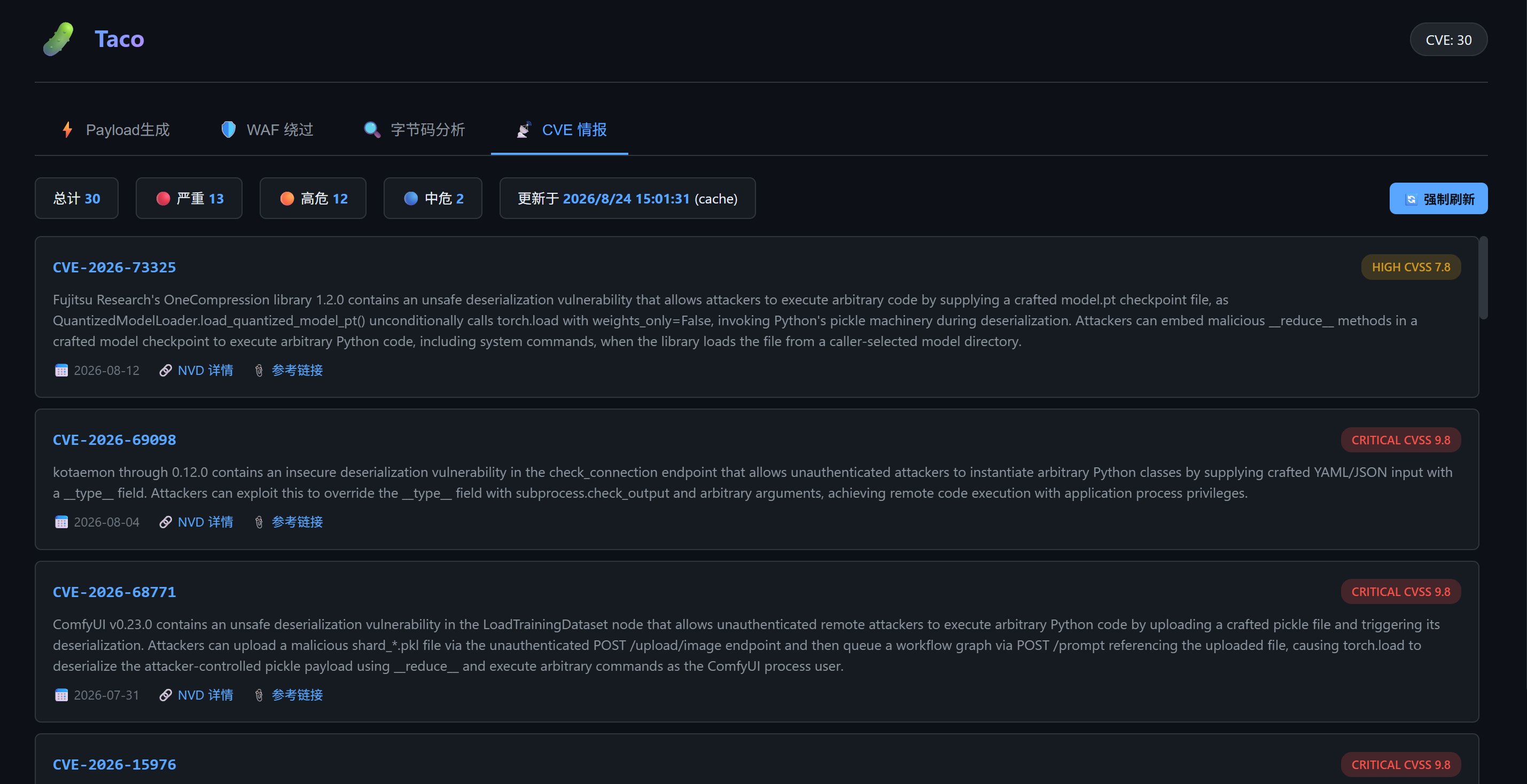Screen dimensions: 1527x784
Task: Open NVD 详情 for CVE-2026-69098
Action: point(205,522)
